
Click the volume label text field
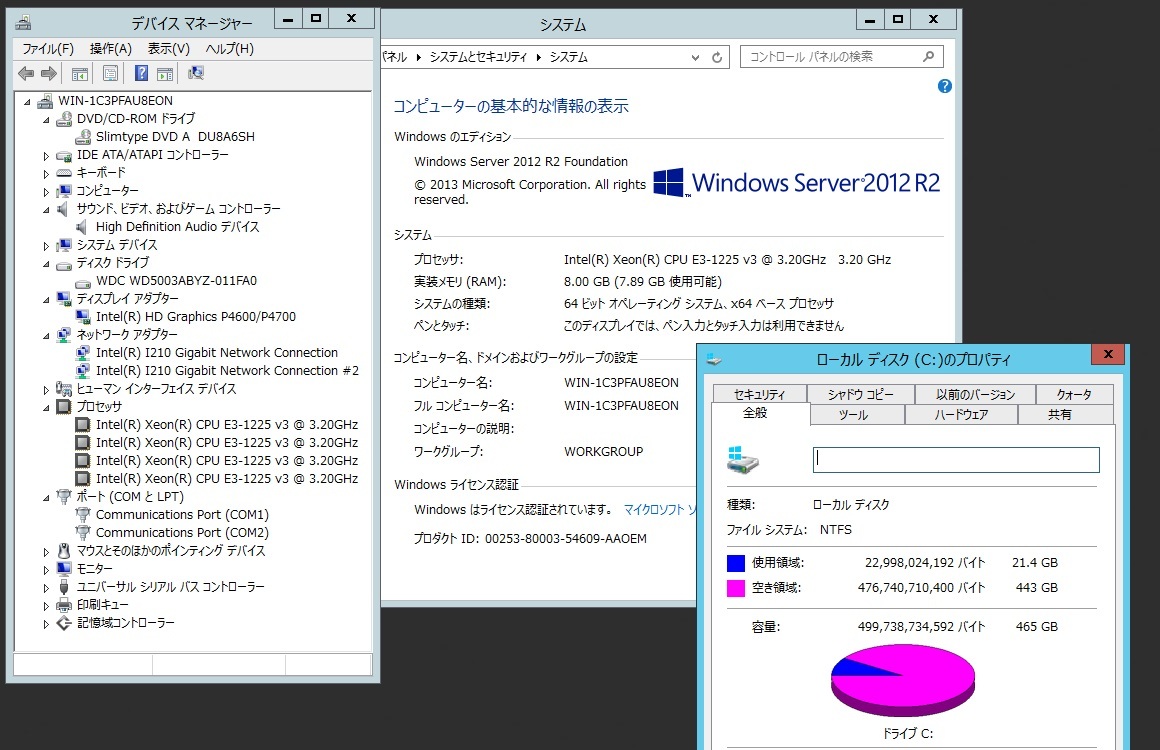point(956,459)
